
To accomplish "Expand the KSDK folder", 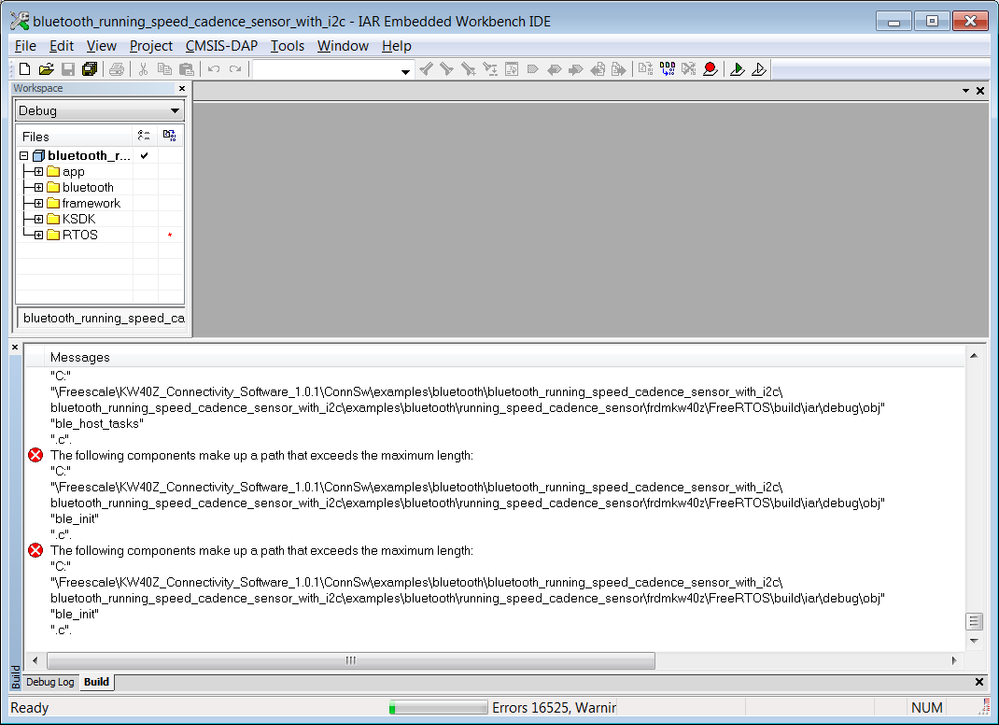I will [39, 219].
